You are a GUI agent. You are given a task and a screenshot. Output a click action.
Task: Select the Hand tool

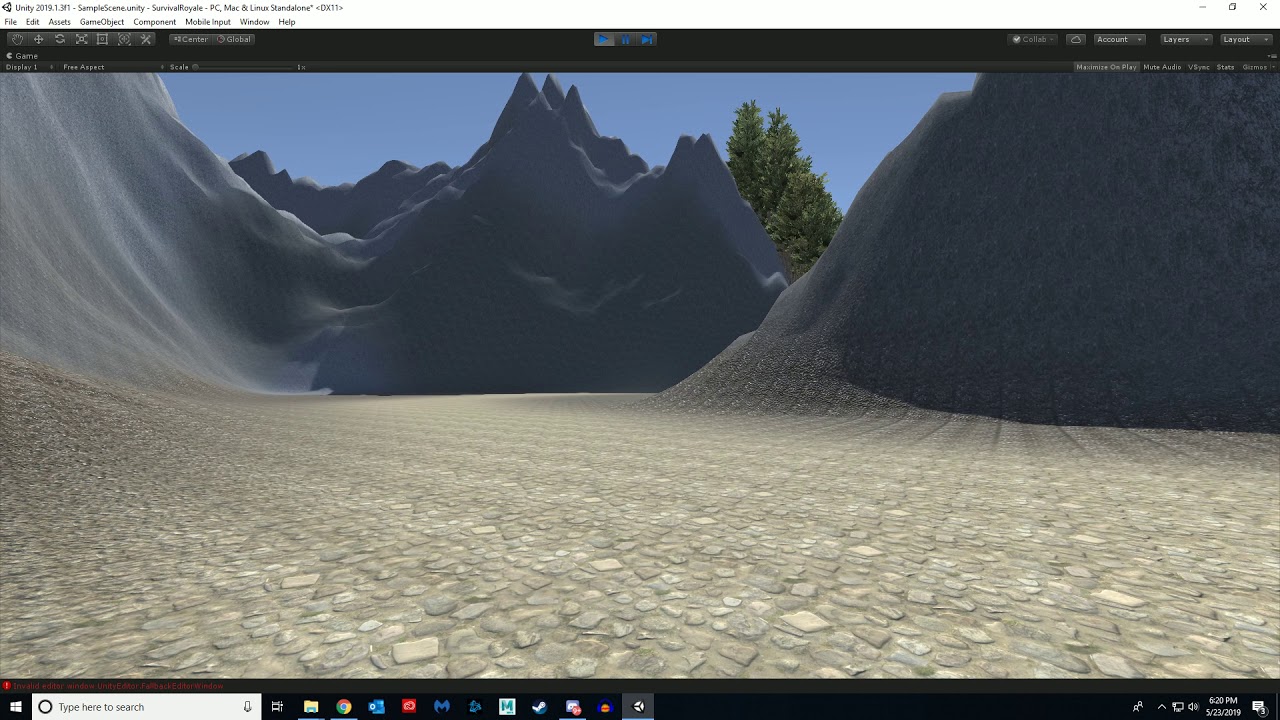click(x=17, y=39)
